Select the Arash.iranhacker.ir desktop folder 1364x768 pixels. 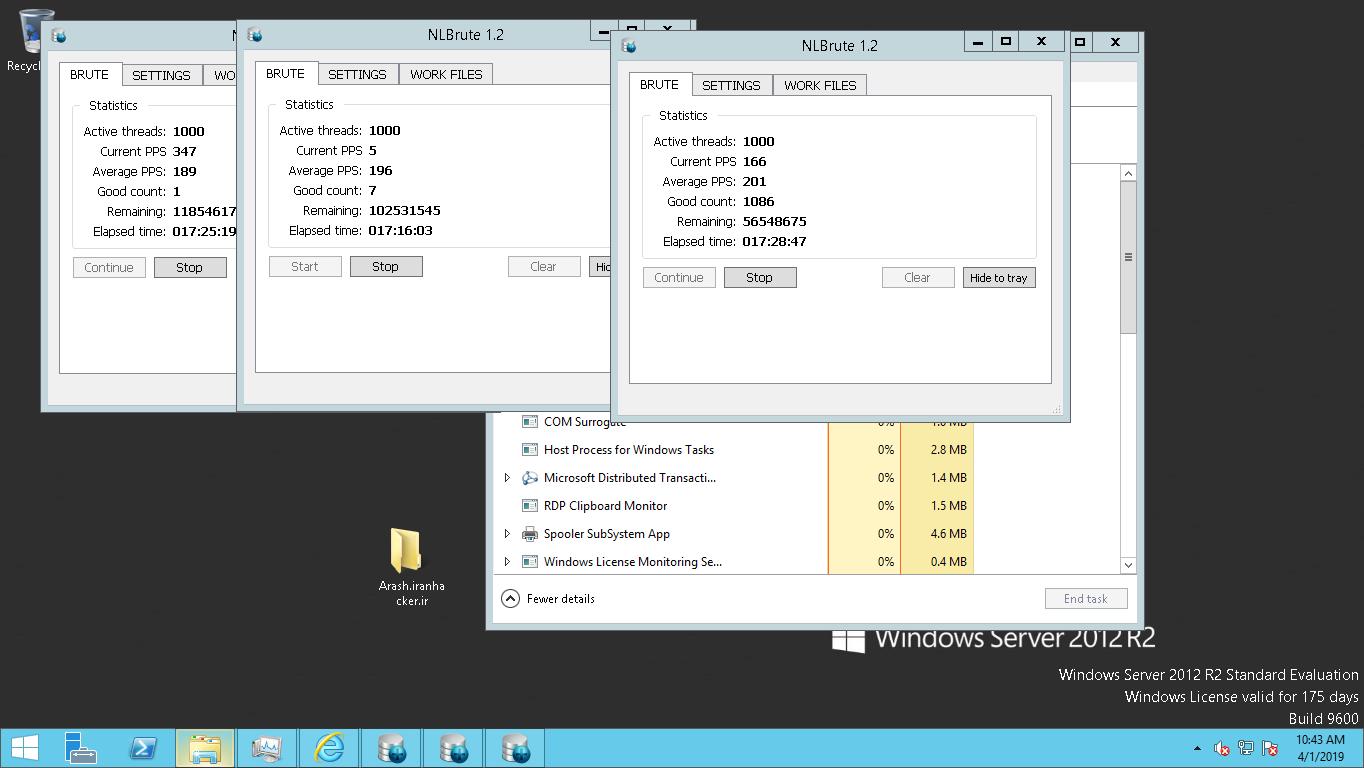click(411, 567)
